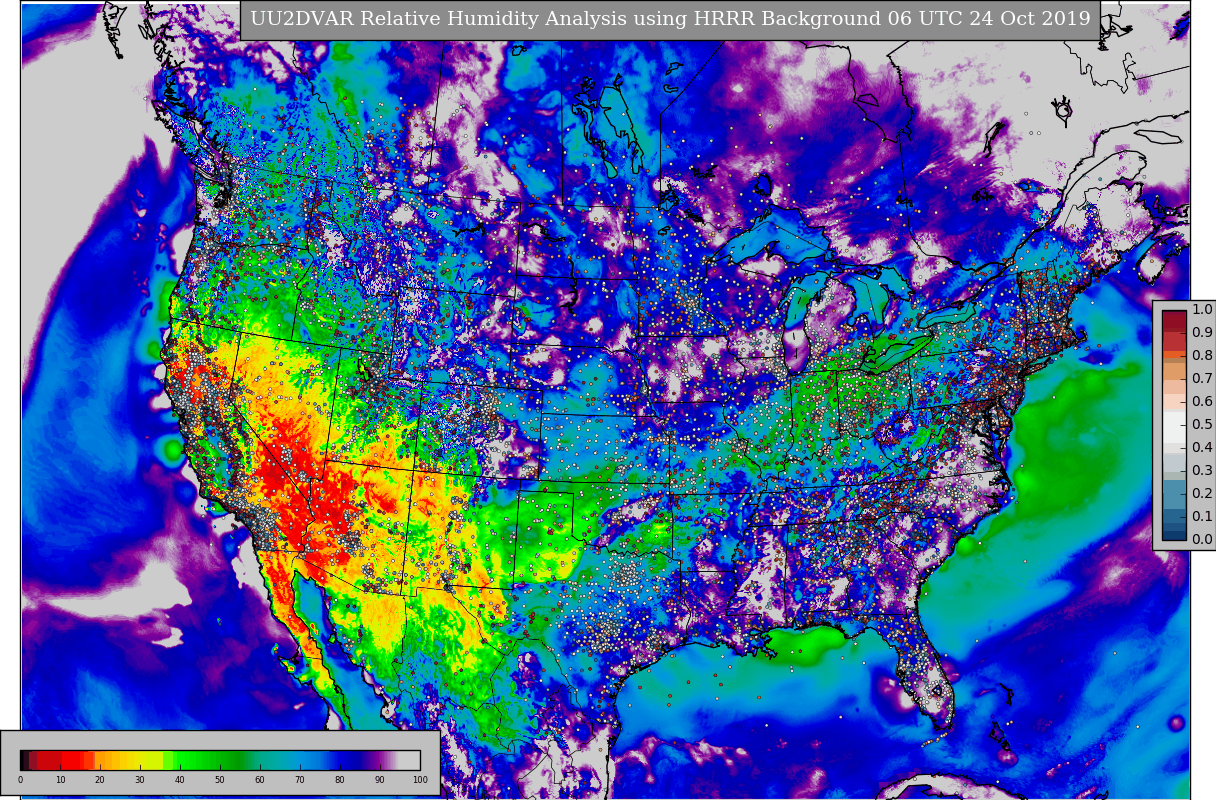Click the '0.7' label on the right legend
Image resolution: width=1216 pixels, height=800 pixels.
point(1202,378)
